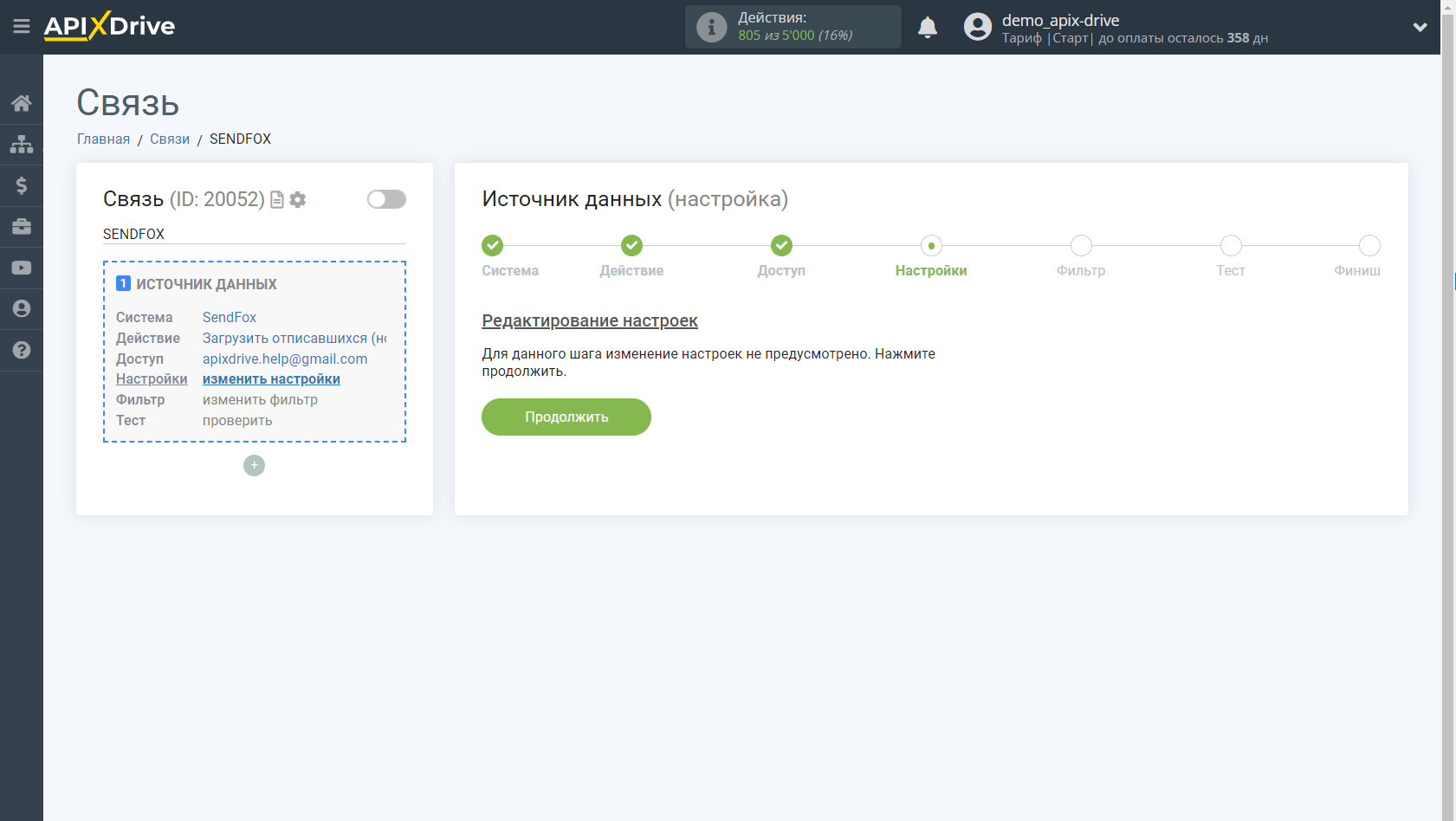Edit the SENDFOX connection name field
The image size is (1456, 821).
point(254,234)
